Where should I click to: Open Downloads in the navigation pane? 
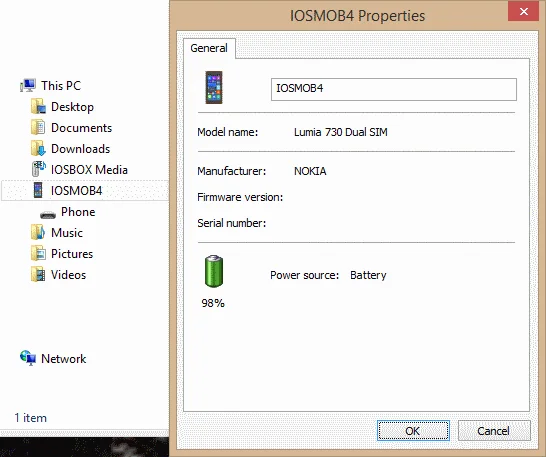tap(80, 149)
